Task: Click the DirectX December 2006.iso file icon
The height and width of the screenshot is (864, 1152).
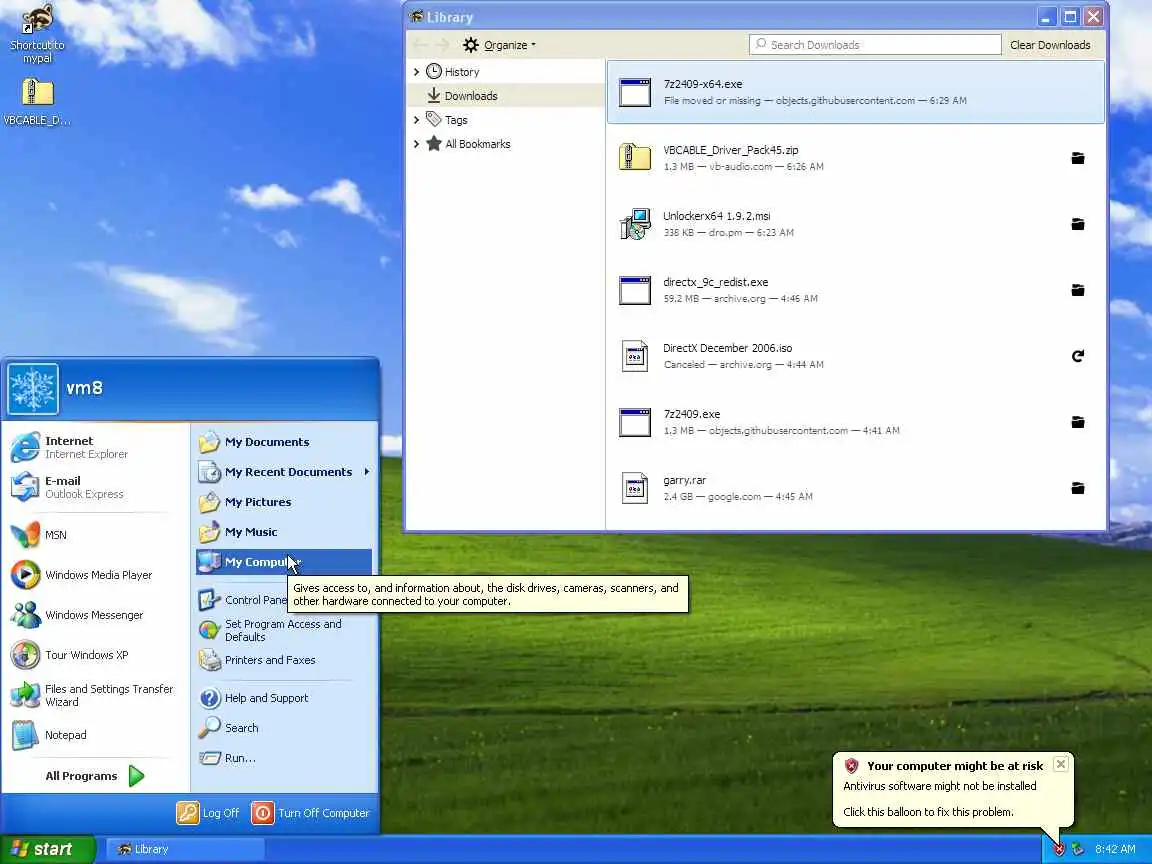Action: click(635, 356)
